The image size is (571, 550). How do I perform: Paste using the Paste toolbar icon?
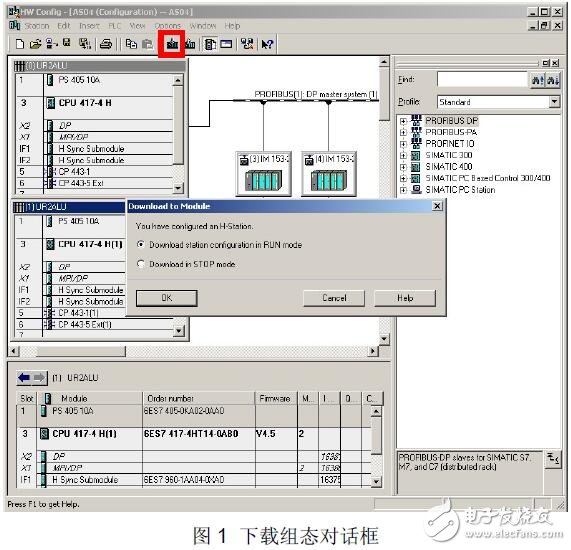click(147, 44)
